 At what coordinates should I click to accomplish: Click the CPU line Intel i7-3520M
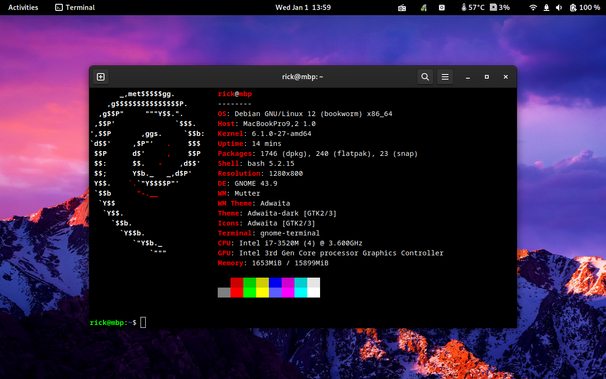tap(290, 243)
